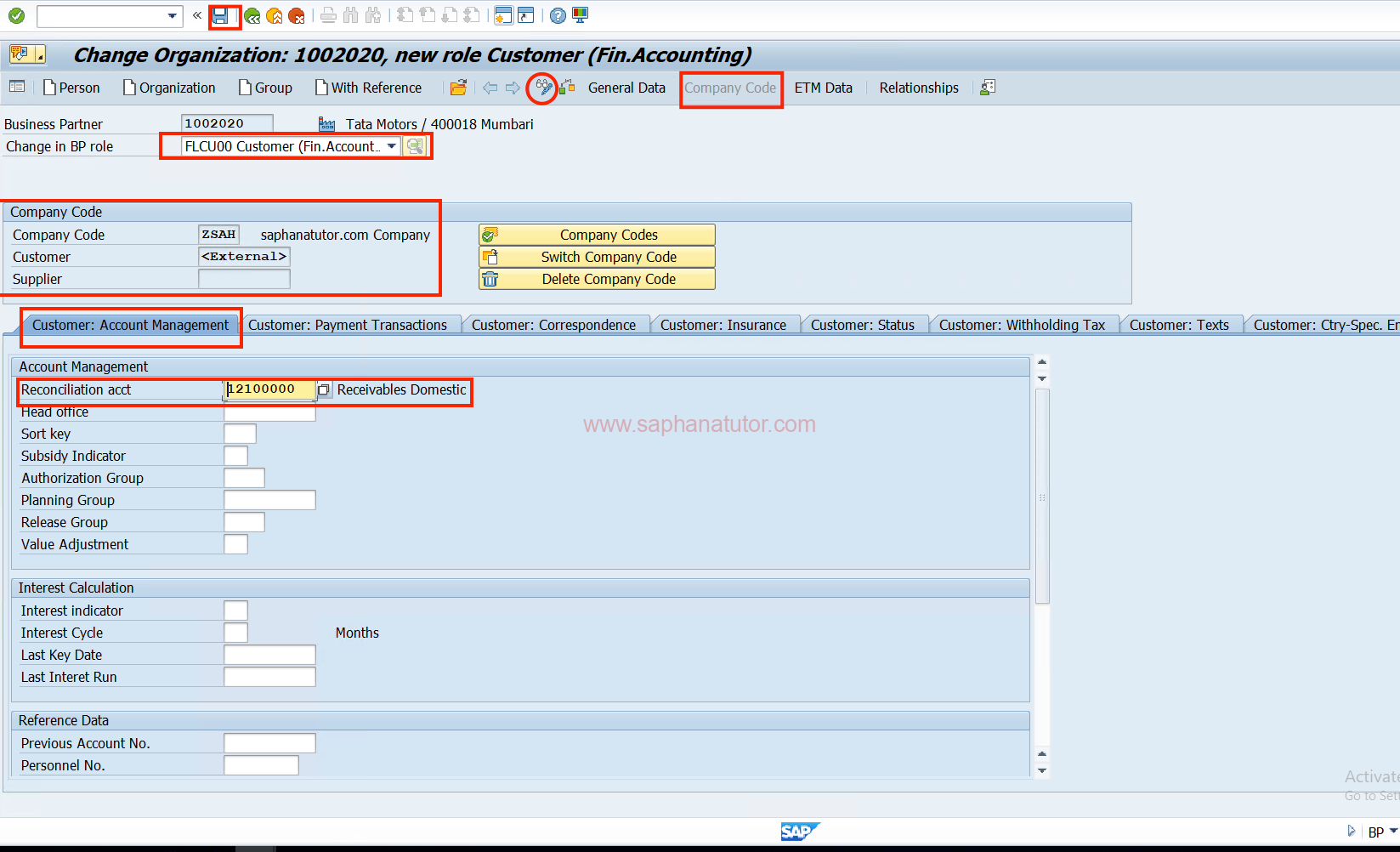Click the Find binoculars icon
1400x852 pixels.
click(x=350, y=15)
